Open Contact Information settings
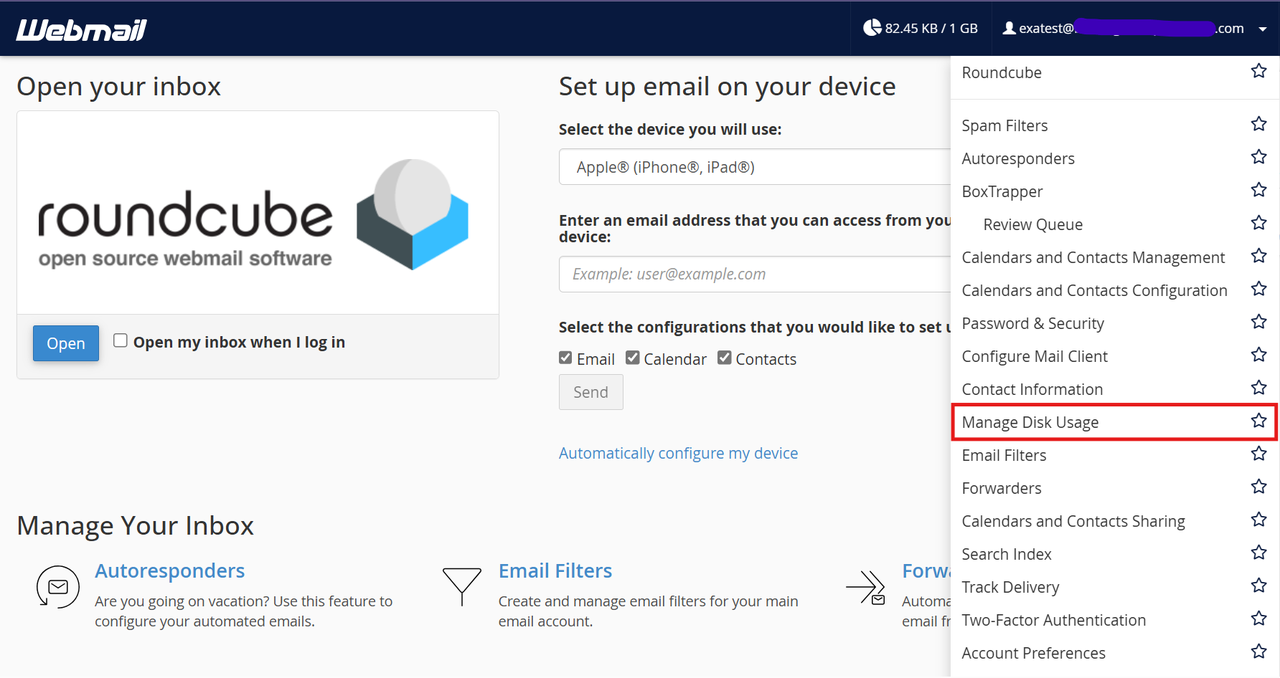Image resolution: width=1280 pixels, height=678 pixels. pyautogui.click(x=1032, y=389)
